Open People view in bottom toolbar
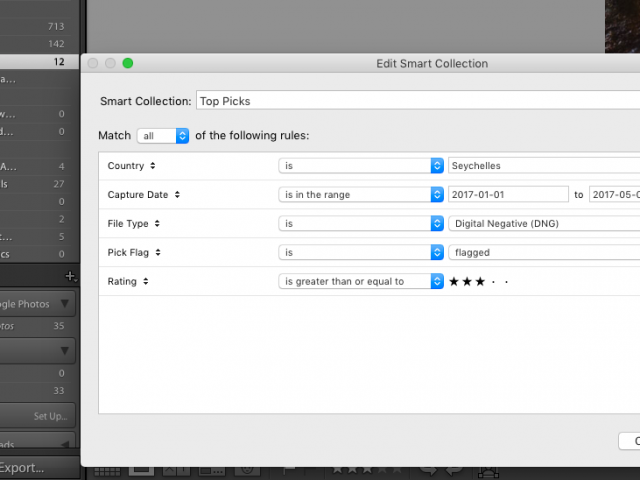640x480 pixels. tap(247, 471)
